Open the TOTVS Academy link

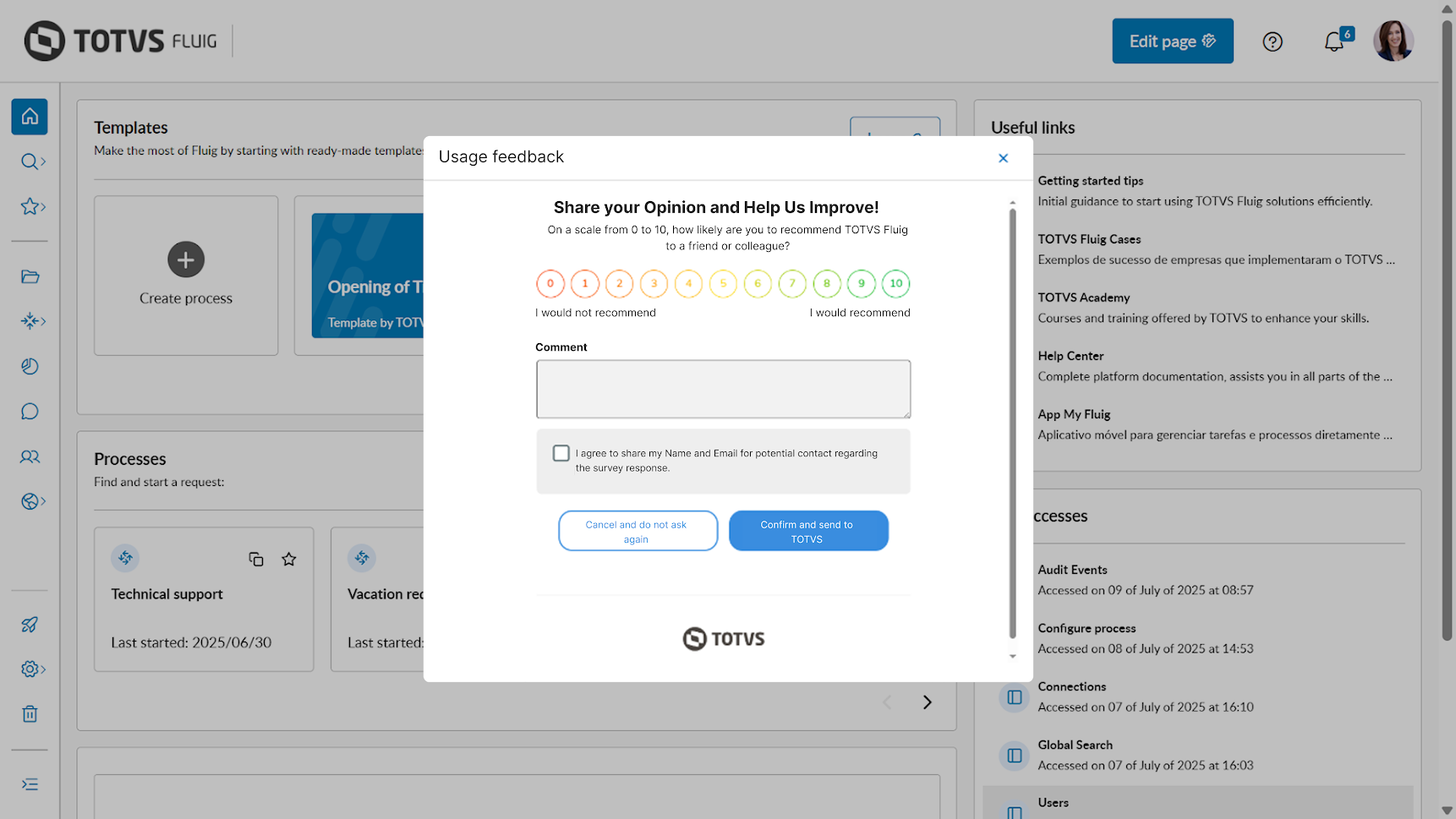[1084, 298]
